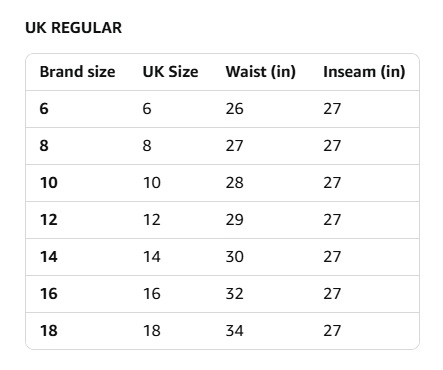Click waist value 32
This screenshot has height=370, width=443.
point(234,294)
